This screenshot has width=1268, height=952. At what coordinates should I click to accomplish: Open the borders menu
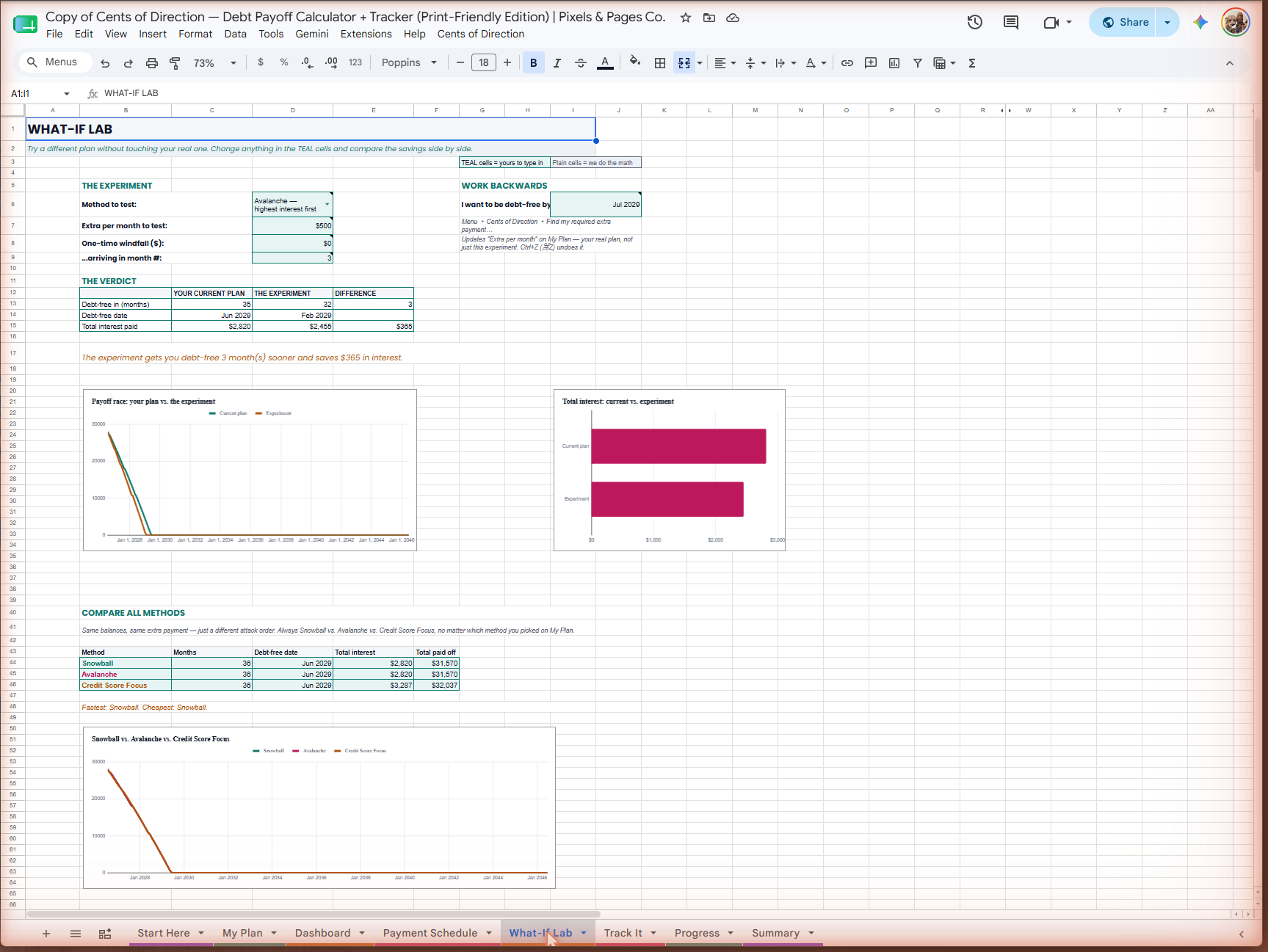coord(660,63)
